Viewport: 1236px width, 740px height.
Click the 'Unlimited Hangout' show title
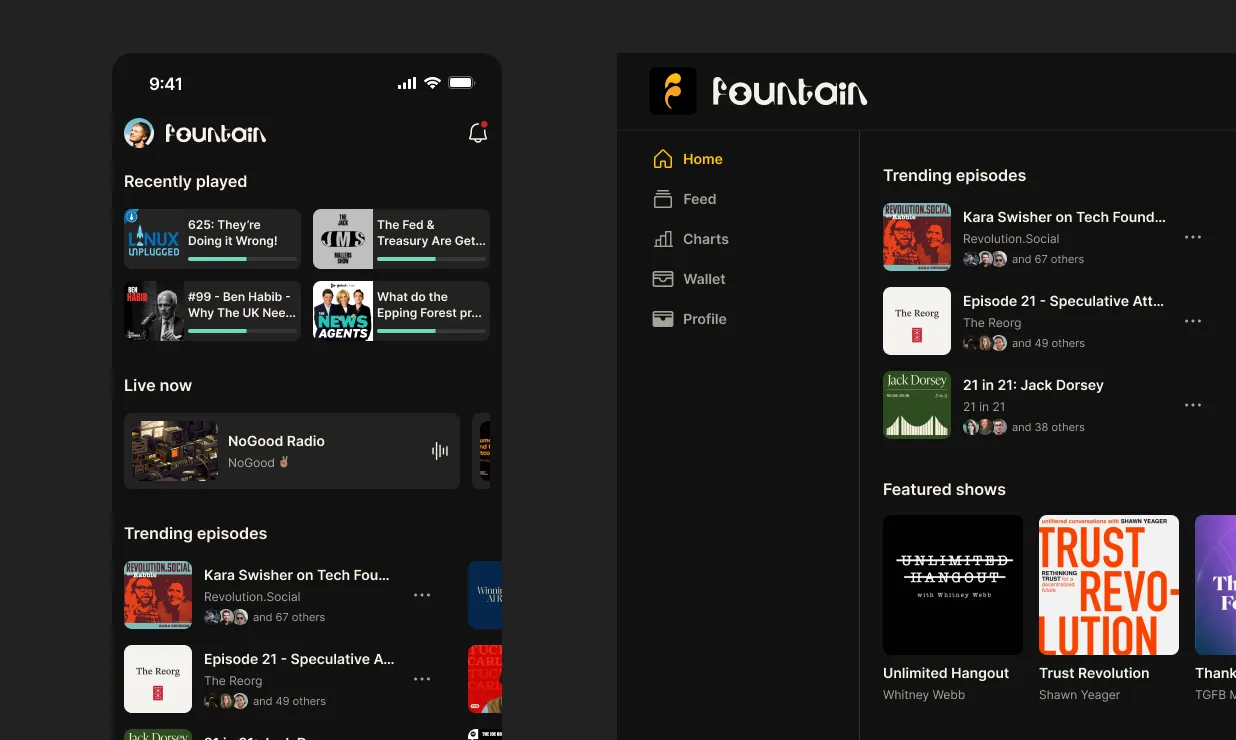coord(946,673)
